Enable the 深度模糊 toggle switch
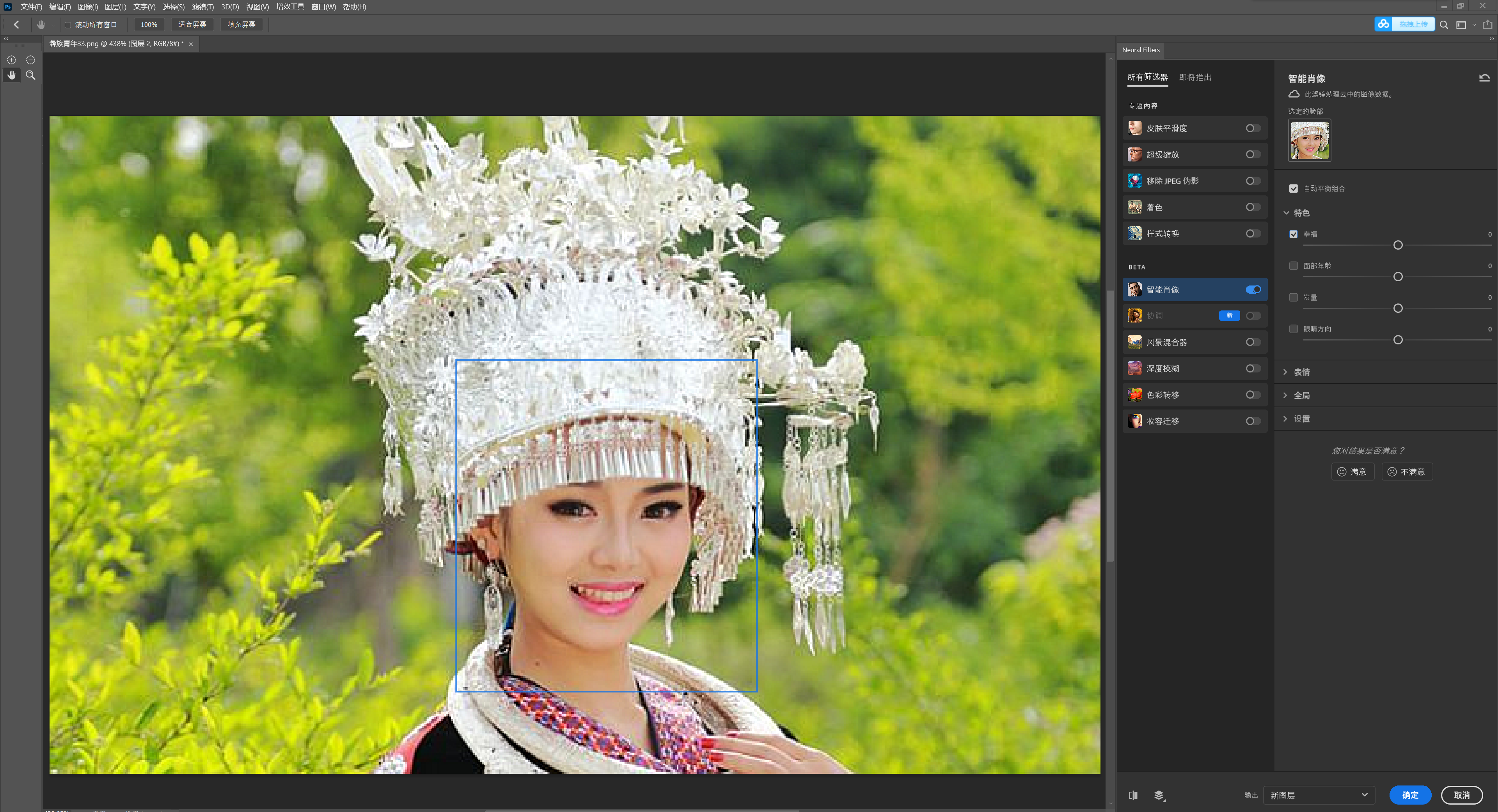Screen dimensions: 1498x812 click(1253, 368)
